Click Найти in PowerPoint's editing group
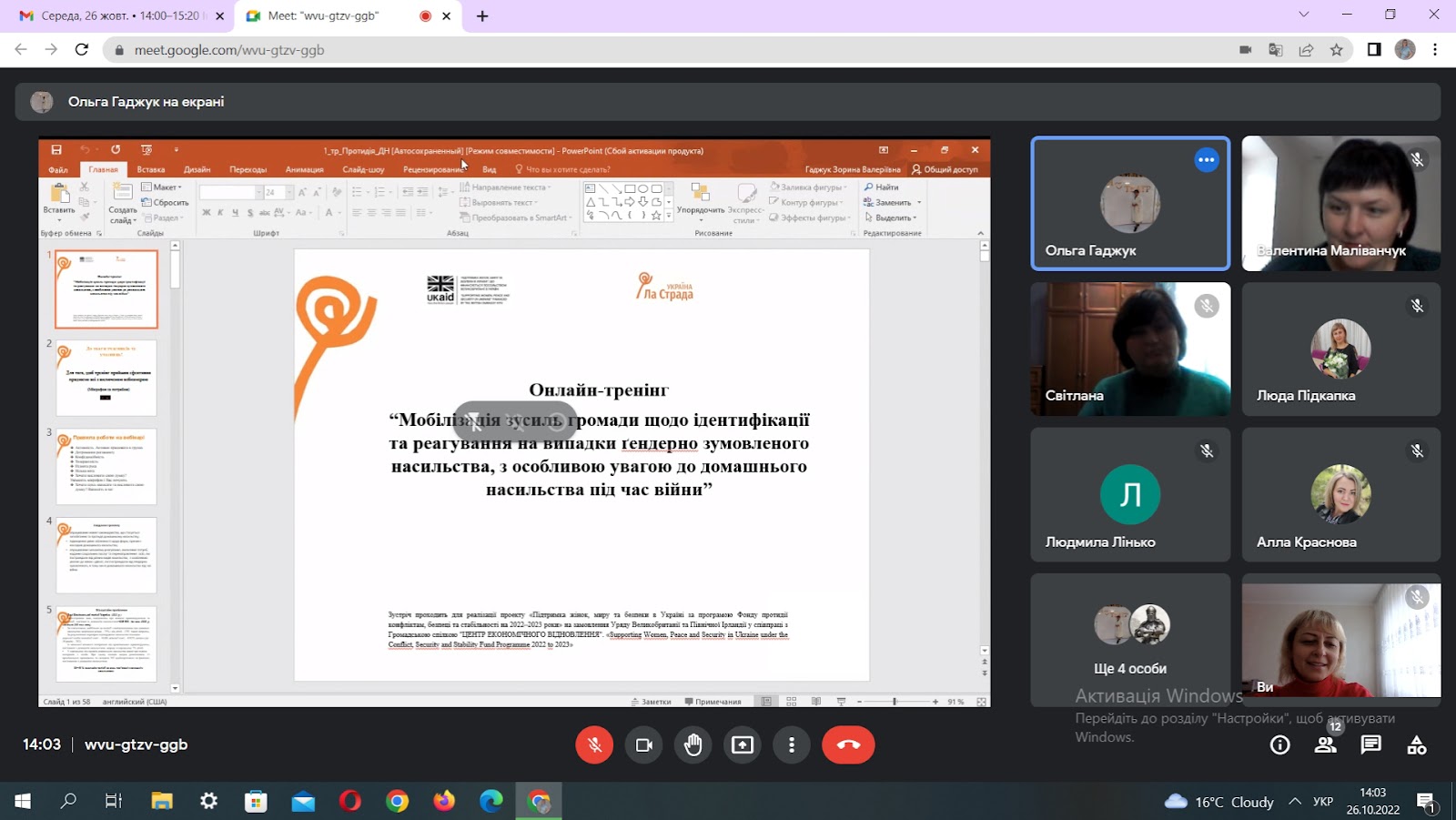Viewport: 1456px width, 820px height. click(881, 187)
